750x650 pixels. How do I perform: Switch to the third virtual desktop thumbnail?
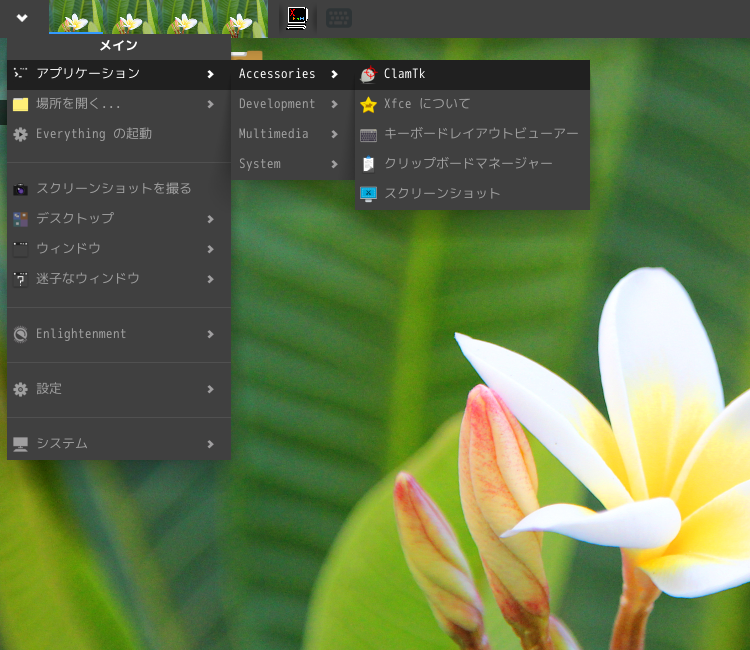[x=186, y=17]
